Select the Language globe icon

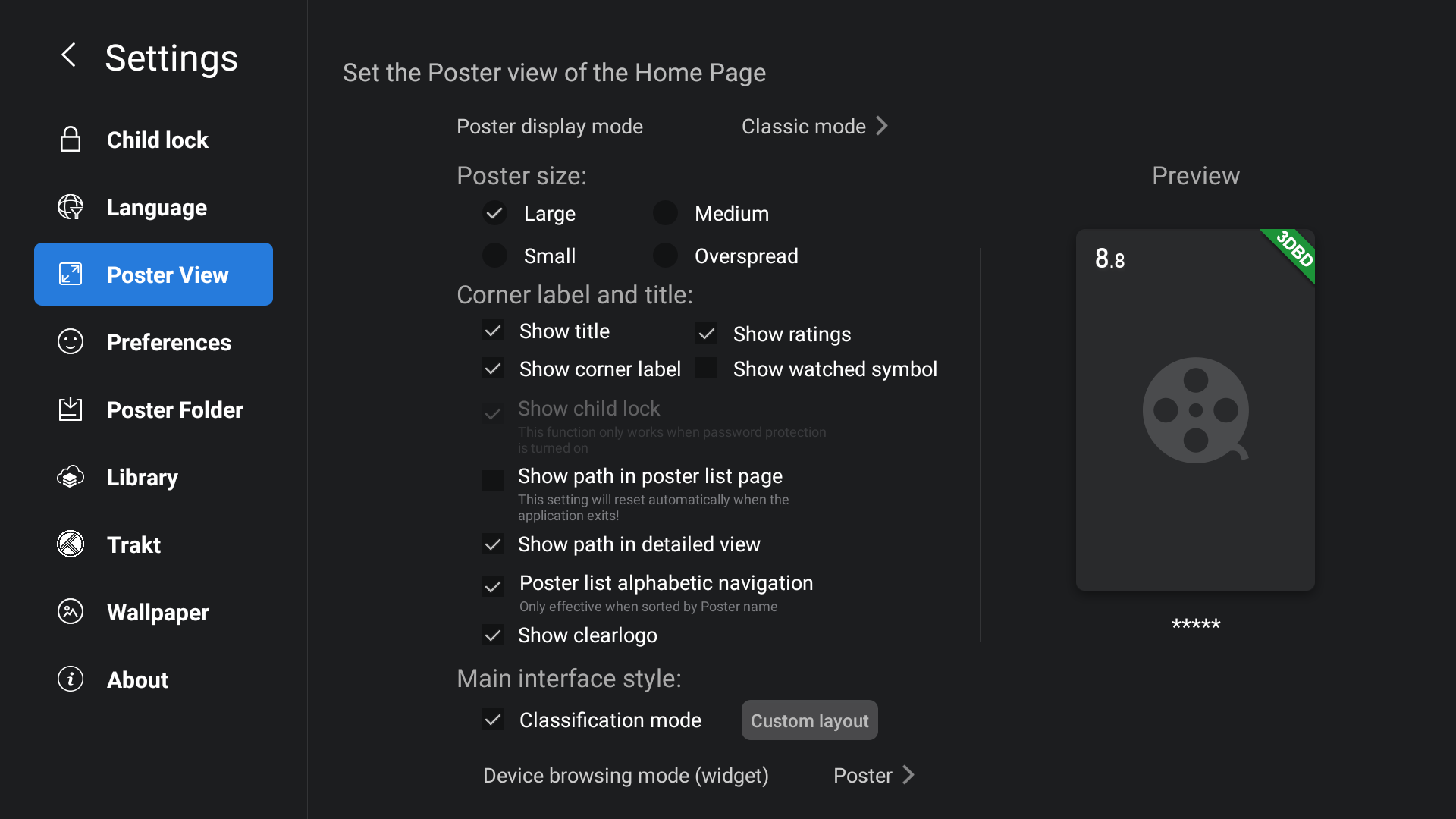[x=71, y=207]
